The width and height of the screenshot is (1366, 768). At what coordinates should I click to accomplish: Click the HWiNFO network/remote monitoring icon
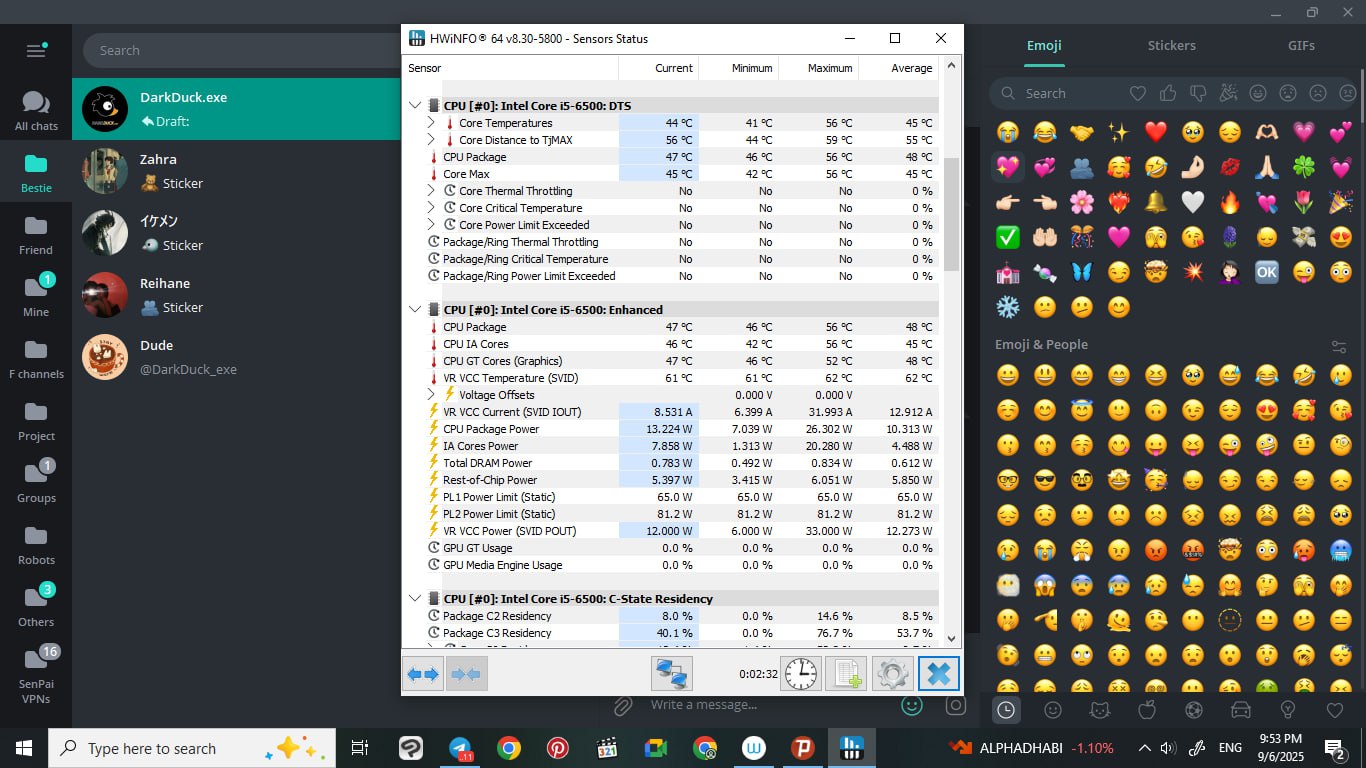tap(671, 674)
